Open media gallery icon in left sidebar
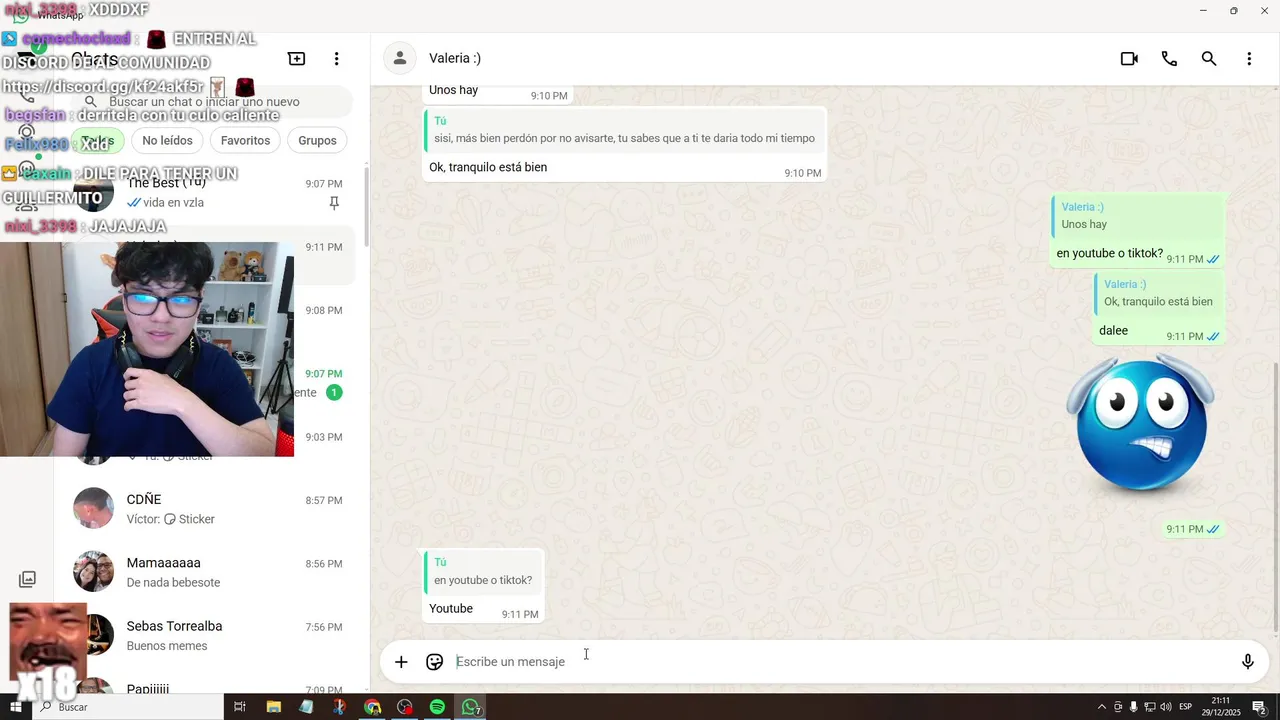1280x720 pixels. pyautogui.click(x=27, y=579)
